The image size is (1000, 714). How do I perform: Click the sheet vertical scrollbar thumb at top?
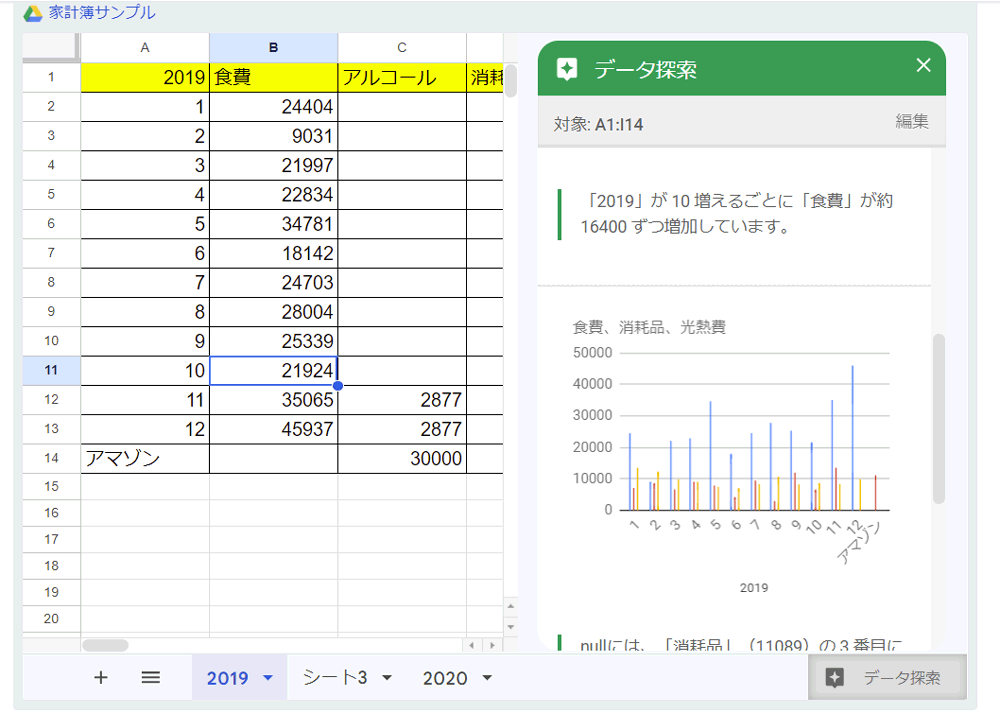click(x=510, y=80)
